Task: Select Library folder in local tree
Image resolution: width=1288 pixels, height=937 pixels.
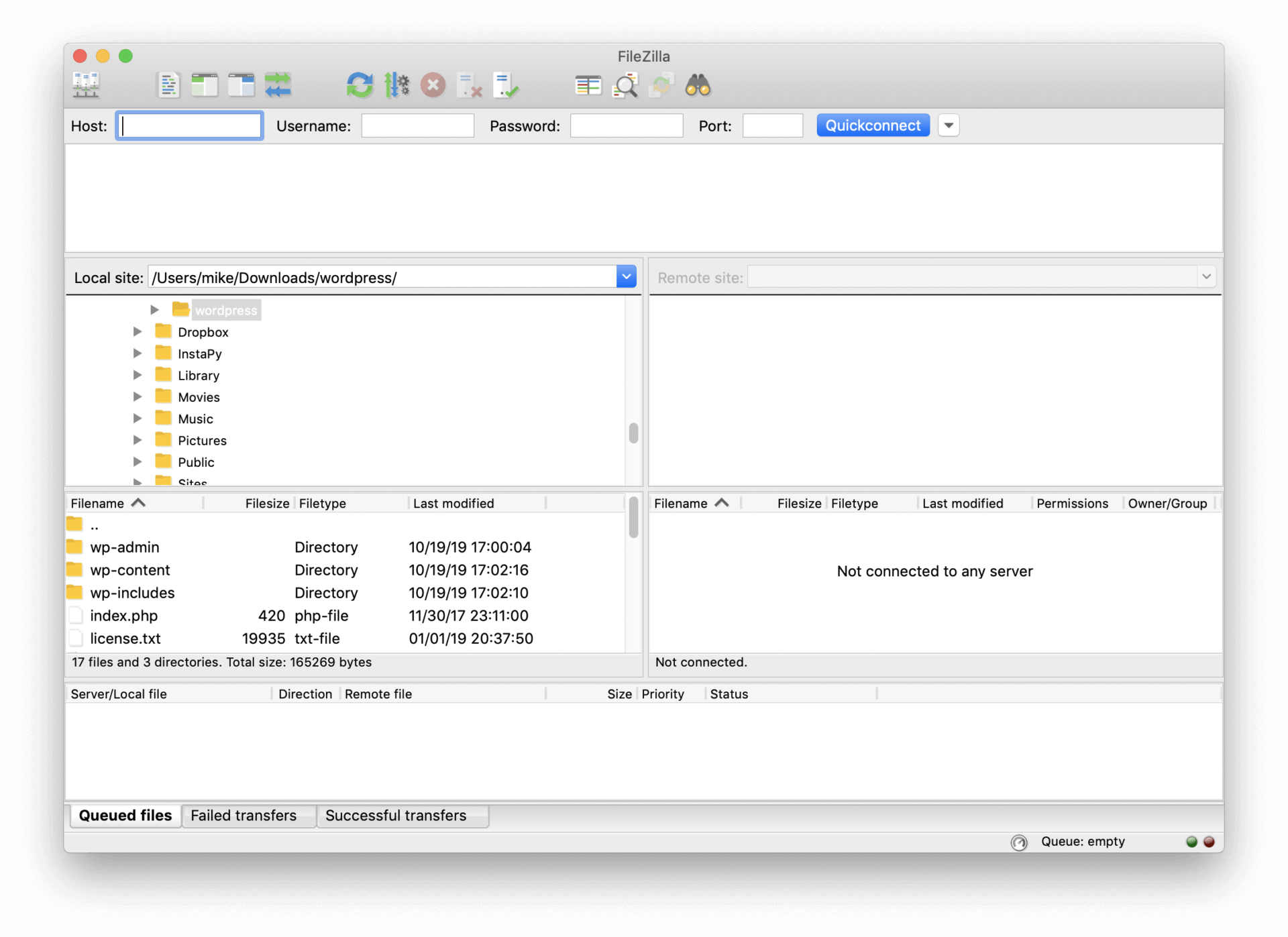Action: point(198,376)
